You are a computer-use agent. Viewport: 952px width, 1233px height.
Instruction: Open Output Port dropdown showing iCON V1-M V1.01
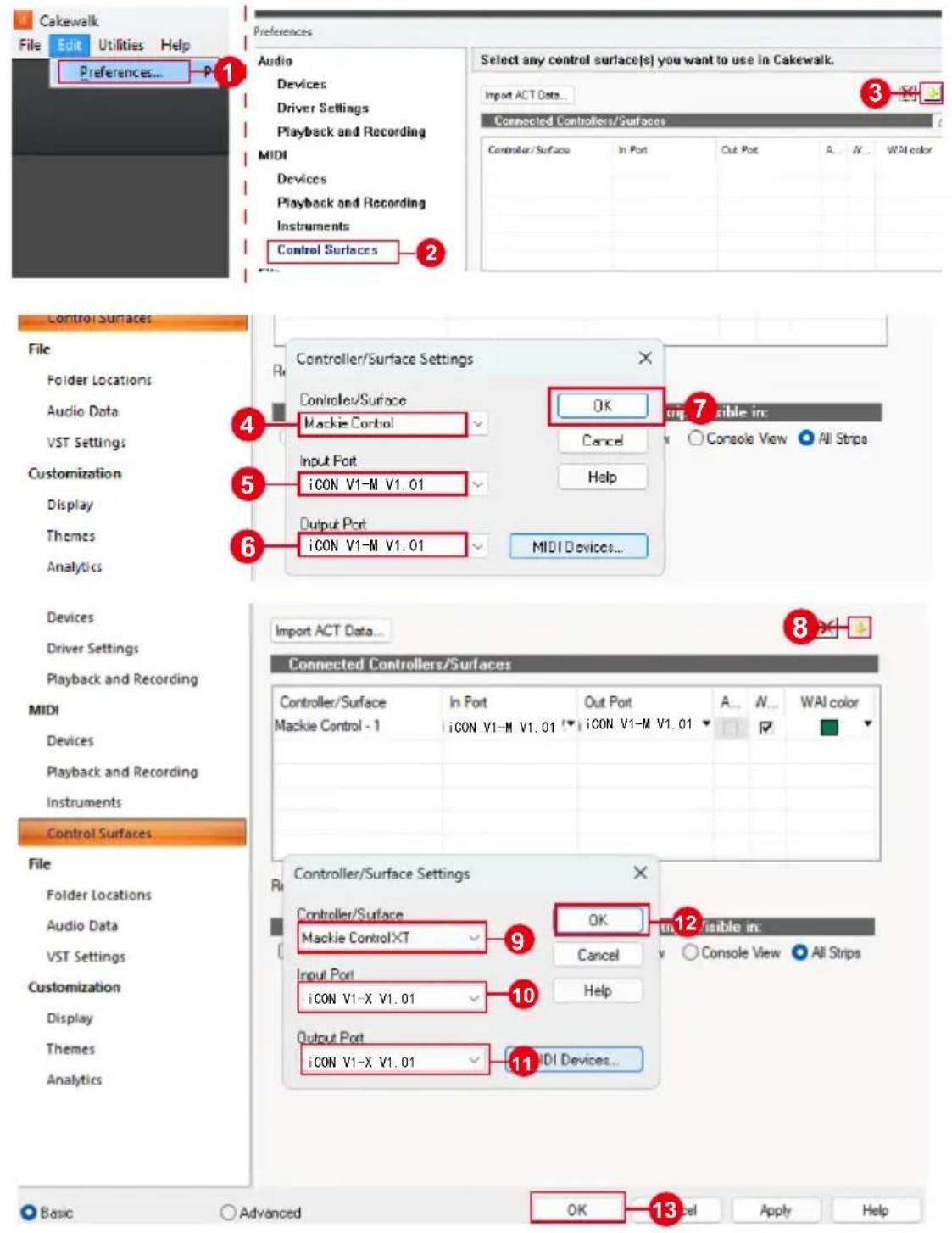pos(478,546)
